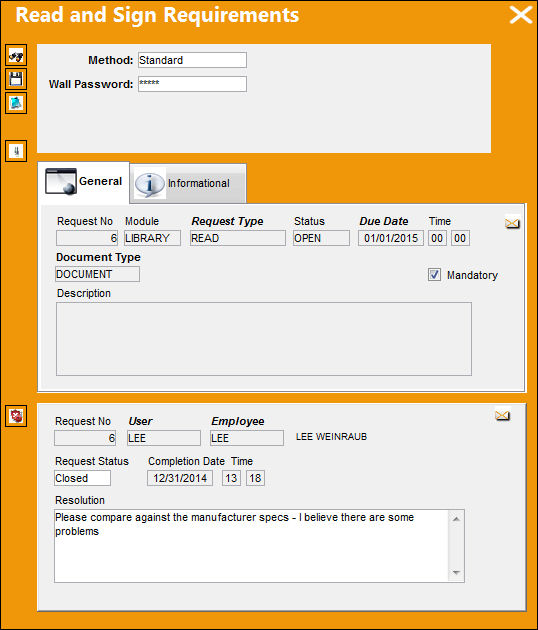Click the completion time minute field 18

pos(255,478)
